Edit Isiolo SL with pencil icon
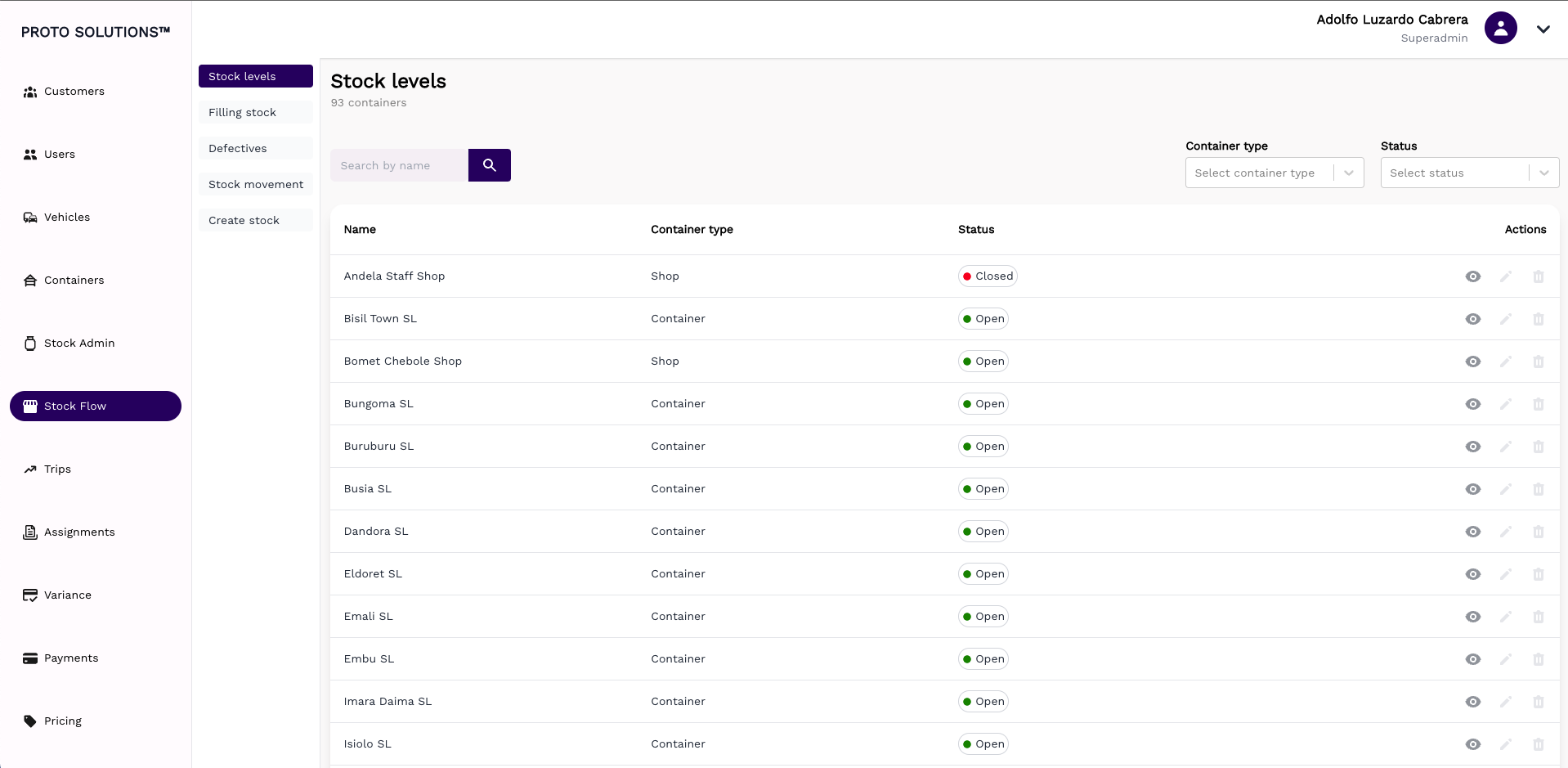 (1506, 744)
